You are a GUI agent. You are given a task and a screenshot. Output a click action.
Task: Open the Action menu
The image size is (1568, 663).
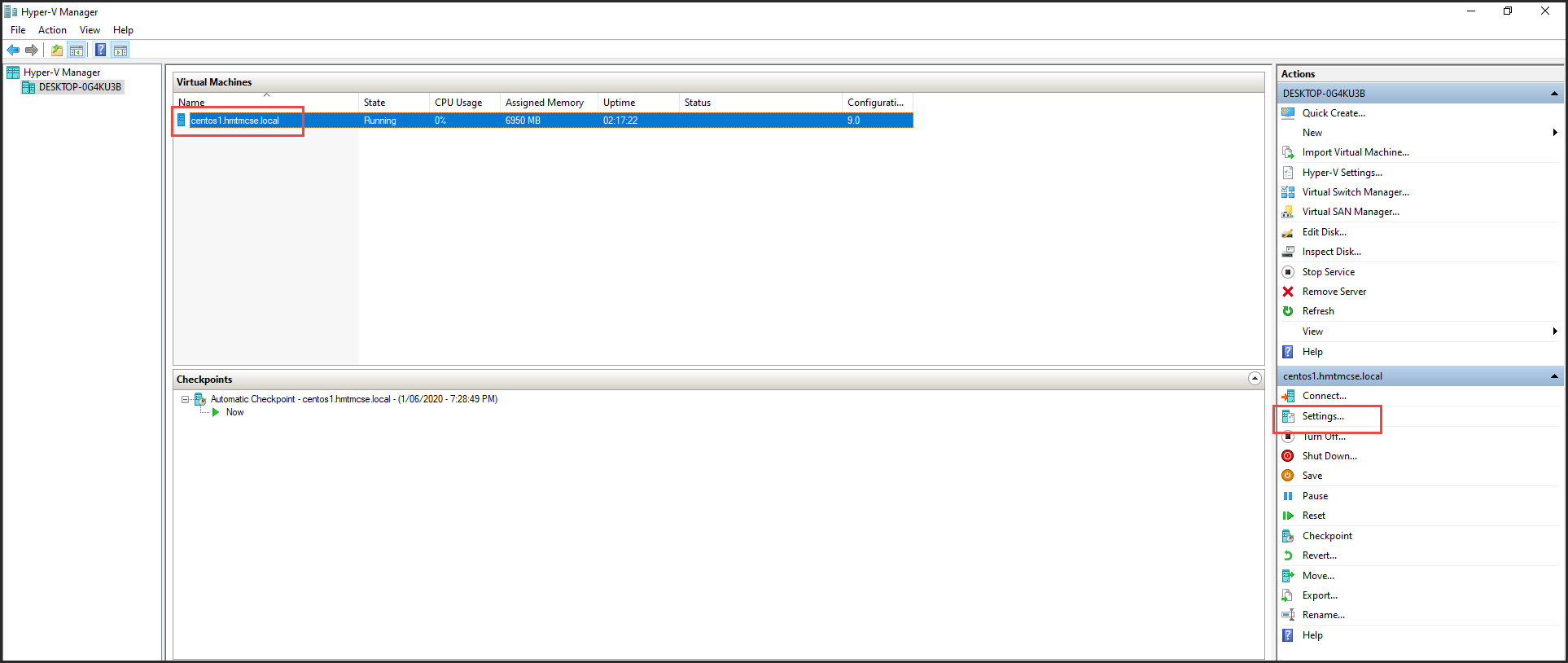coord(52,30)
